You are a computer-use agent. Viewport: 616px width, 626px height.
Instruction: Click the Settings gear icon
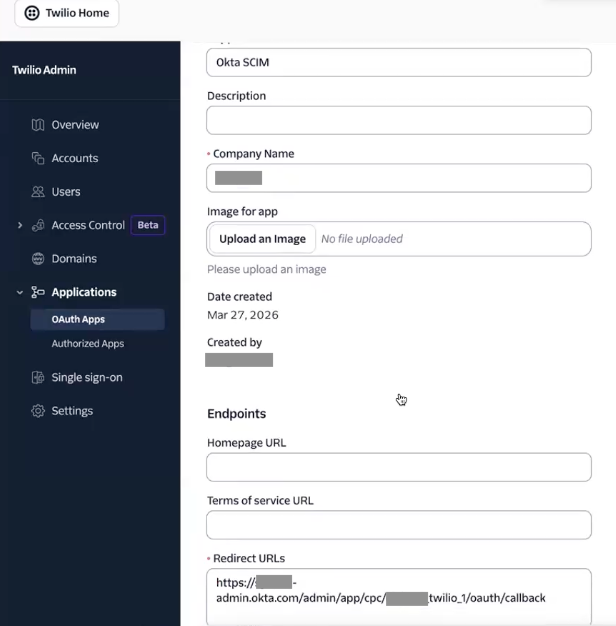pyautogui.click(x=38, y=411)
